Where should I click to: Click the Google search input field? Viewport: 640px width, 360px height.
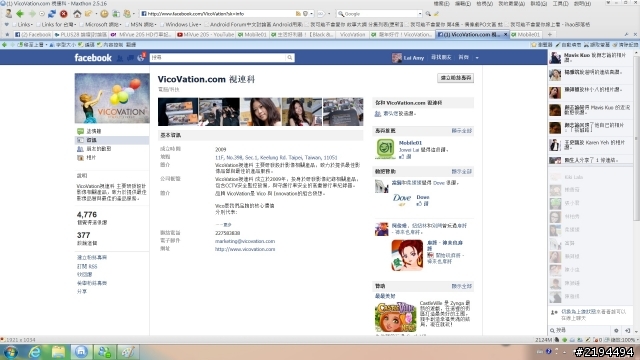coord(380,14)
